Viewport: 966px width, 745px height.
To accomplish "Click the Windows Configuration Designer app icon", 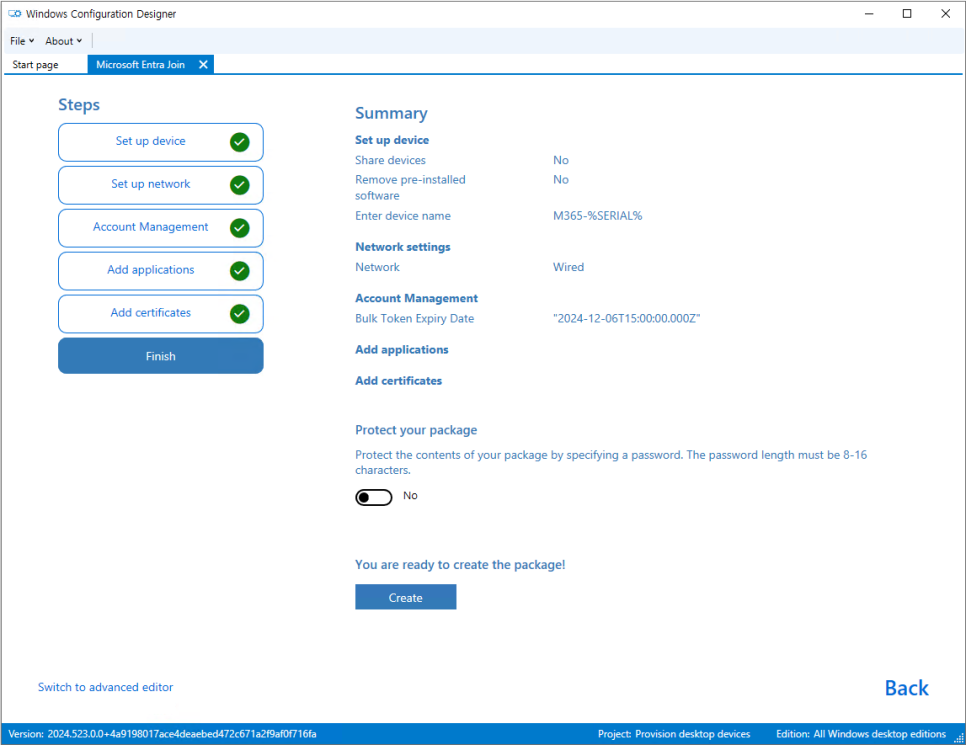I will click(x=14, y=14).
